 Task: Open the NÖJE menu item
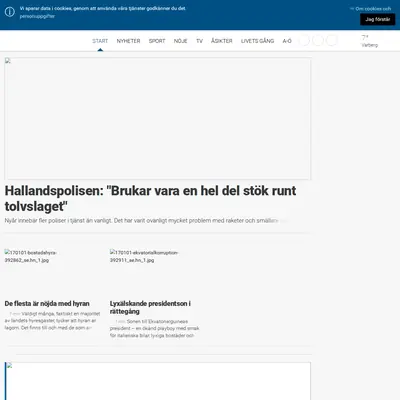pos(180,41)
